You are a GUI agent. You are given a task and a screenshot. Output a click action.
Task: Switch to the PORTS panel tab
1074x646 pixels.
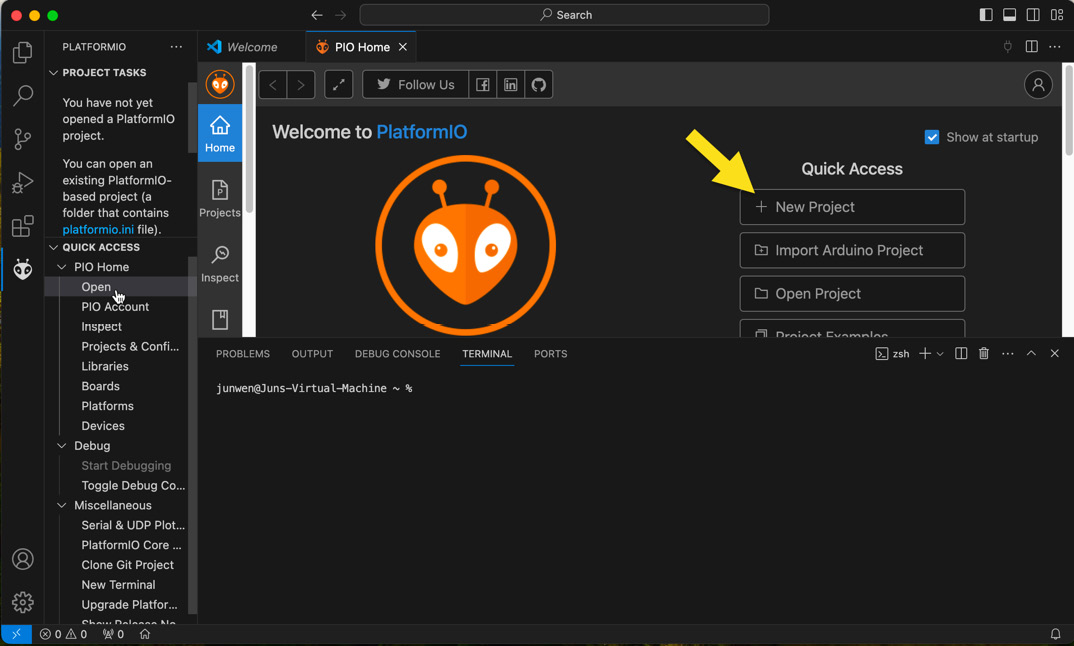click(551, 353)
